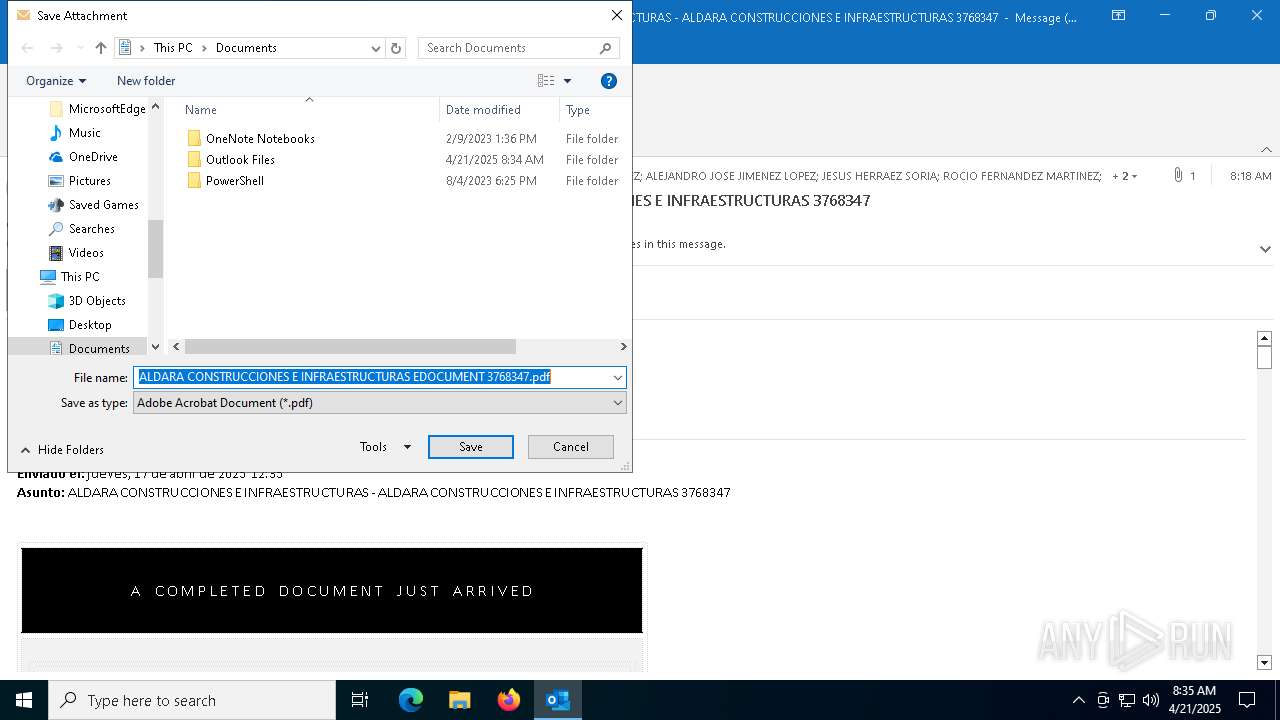Click the taskbar search box

[x=192, y=700]
